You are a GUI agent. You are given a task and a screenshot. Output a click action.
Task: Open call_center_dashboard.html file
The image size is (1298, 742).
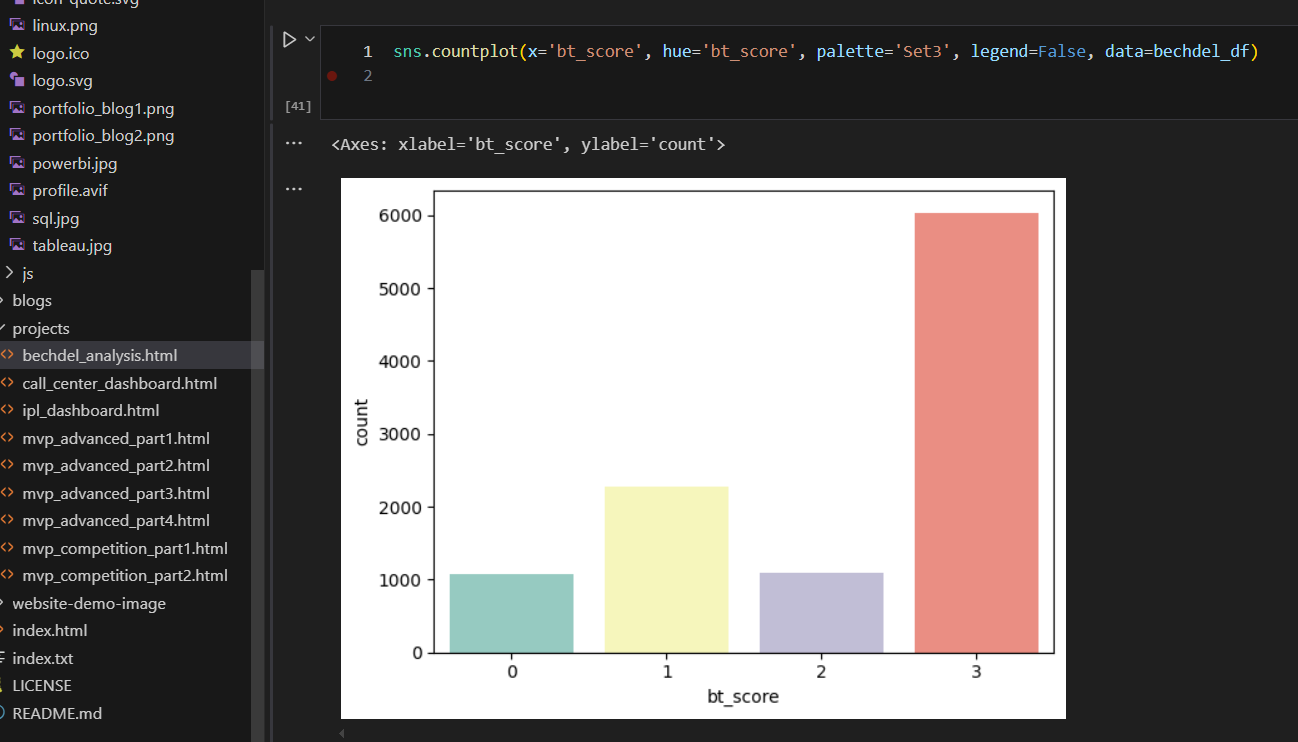119,383
